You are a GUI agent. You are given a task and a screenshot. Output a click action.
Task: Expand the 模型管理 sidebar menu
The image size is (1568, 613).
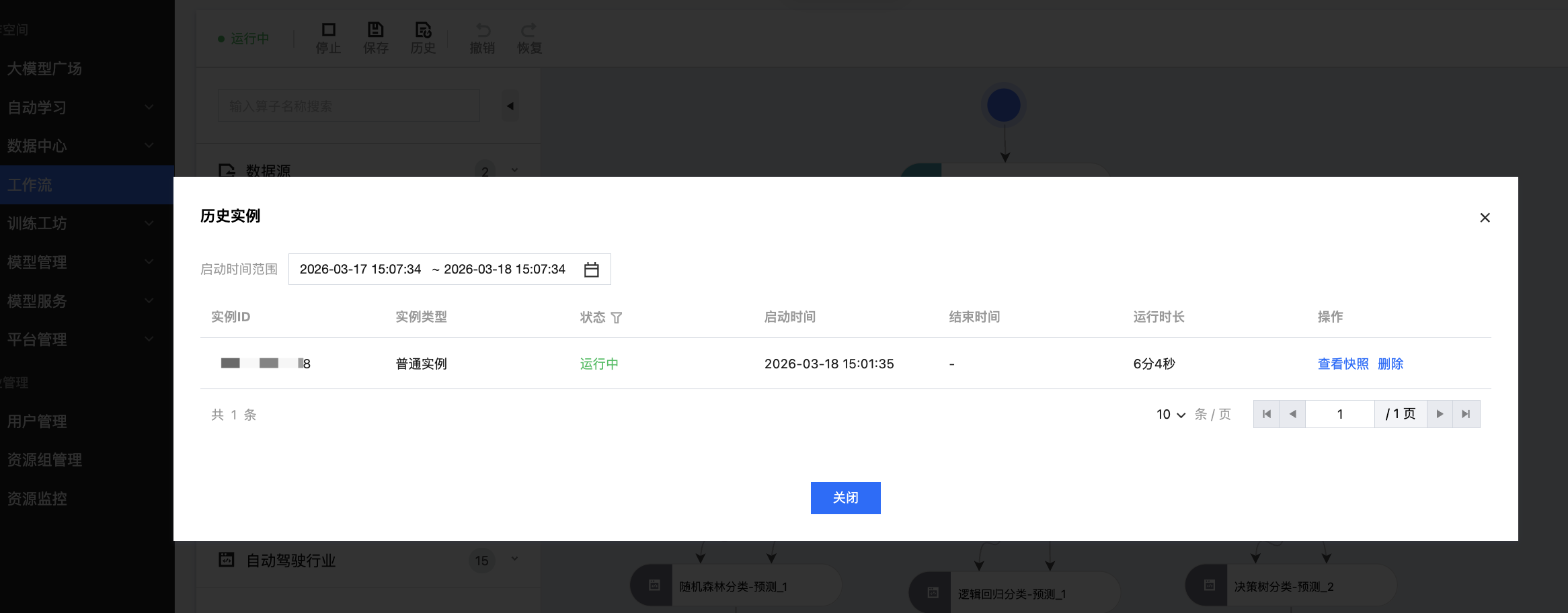click(x=149, y=261)
